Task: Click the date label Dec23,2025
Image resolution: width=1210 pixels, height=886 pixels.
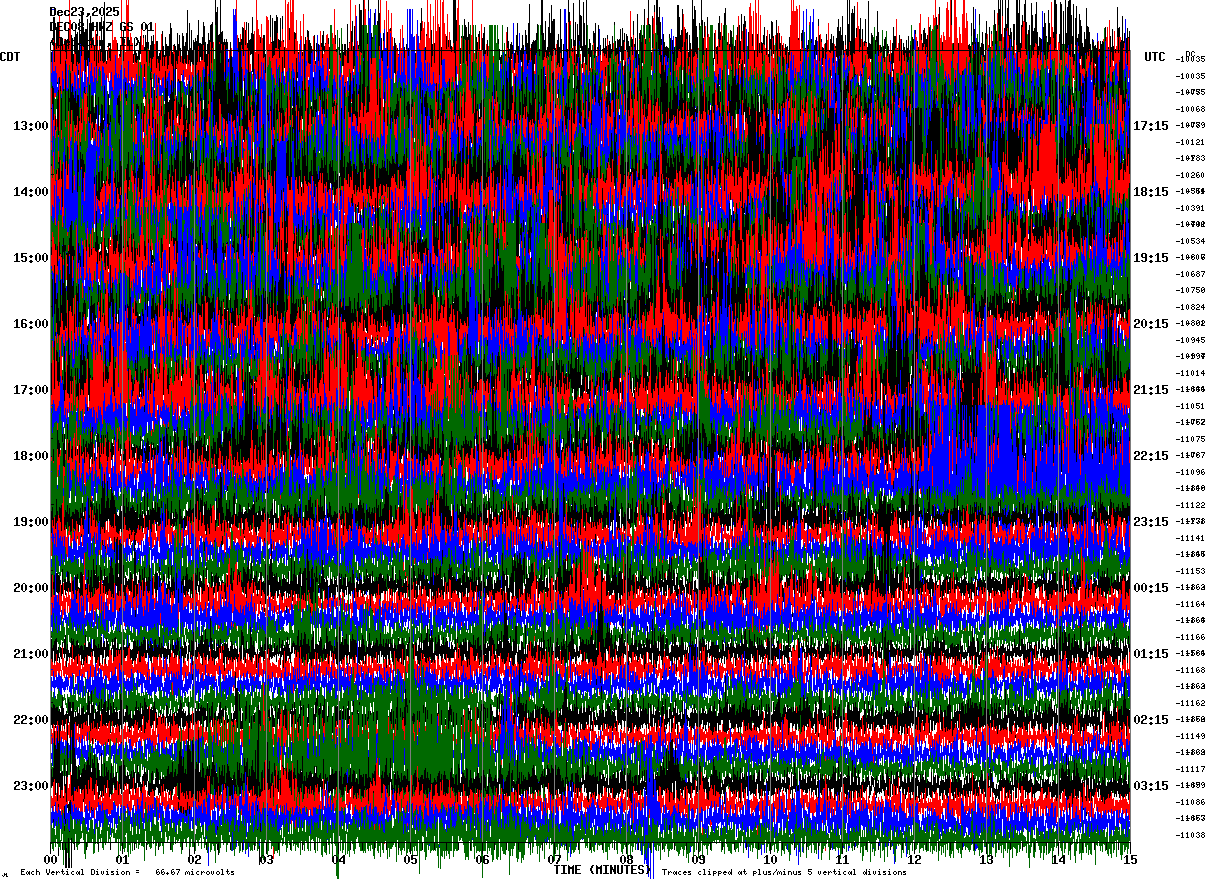Action: 84,12
